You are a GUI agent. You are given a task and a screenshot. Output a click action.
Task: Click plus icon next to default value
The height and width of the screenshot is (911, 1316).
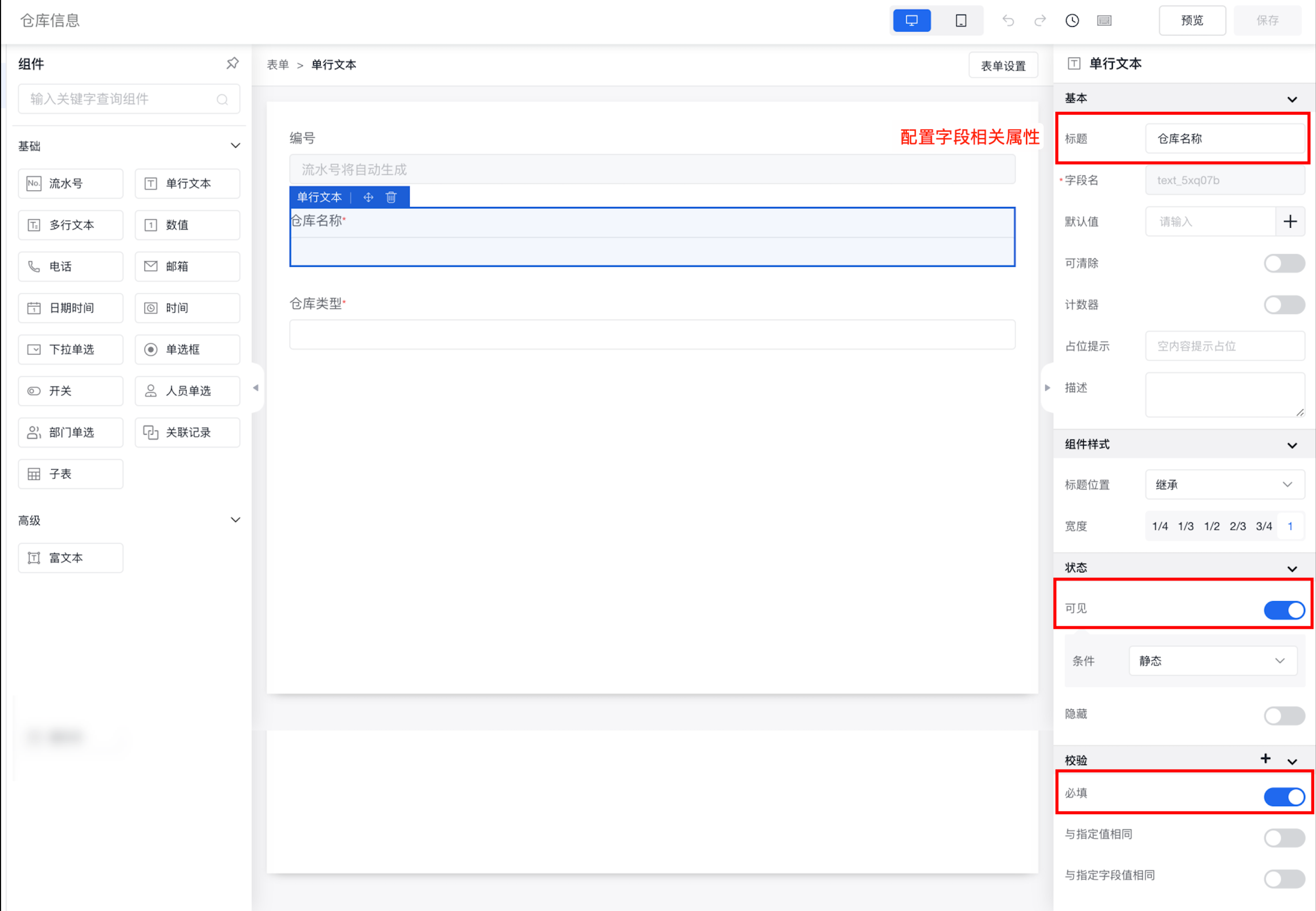1290,222
